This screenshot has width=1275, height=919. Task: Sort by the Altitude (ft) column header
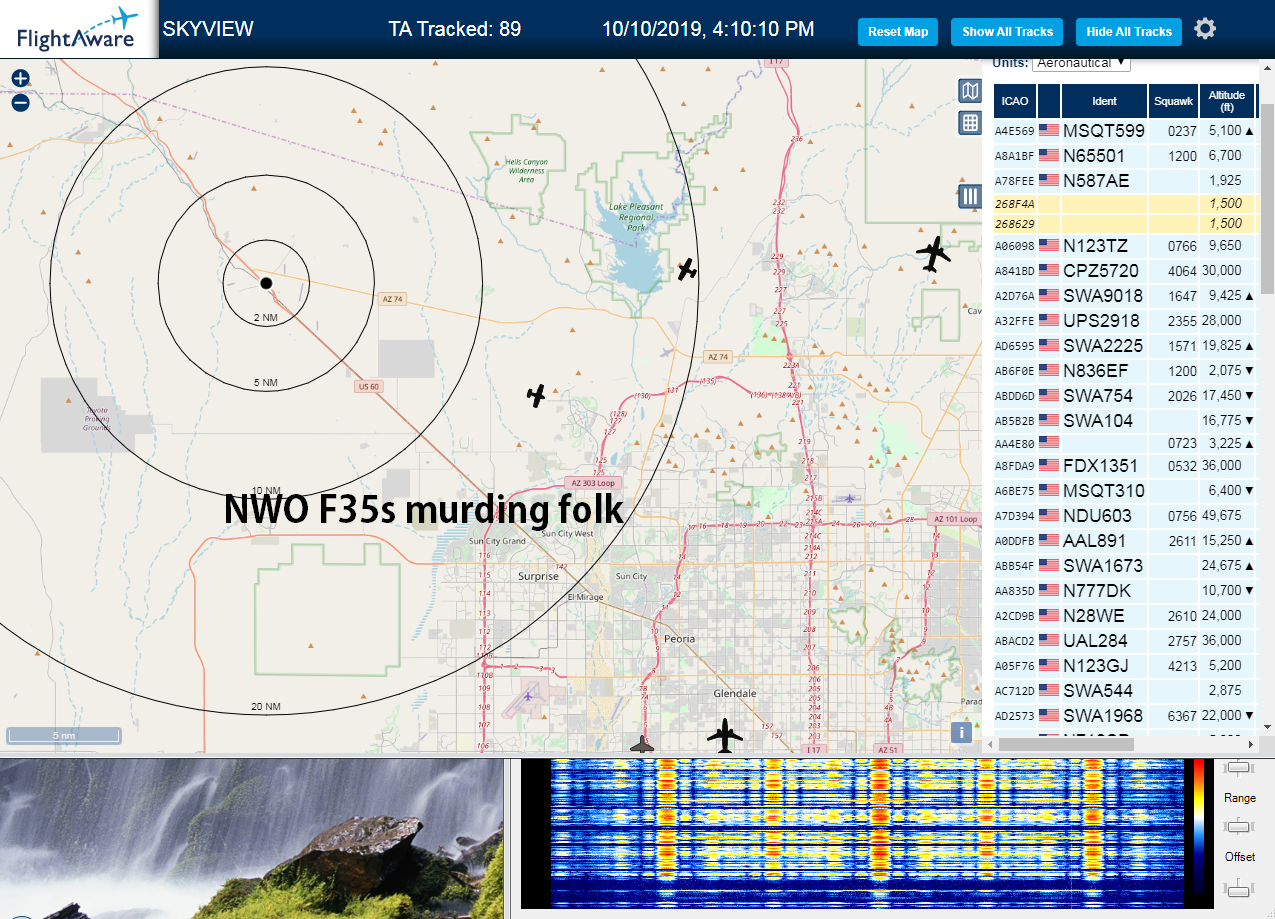1227,101
